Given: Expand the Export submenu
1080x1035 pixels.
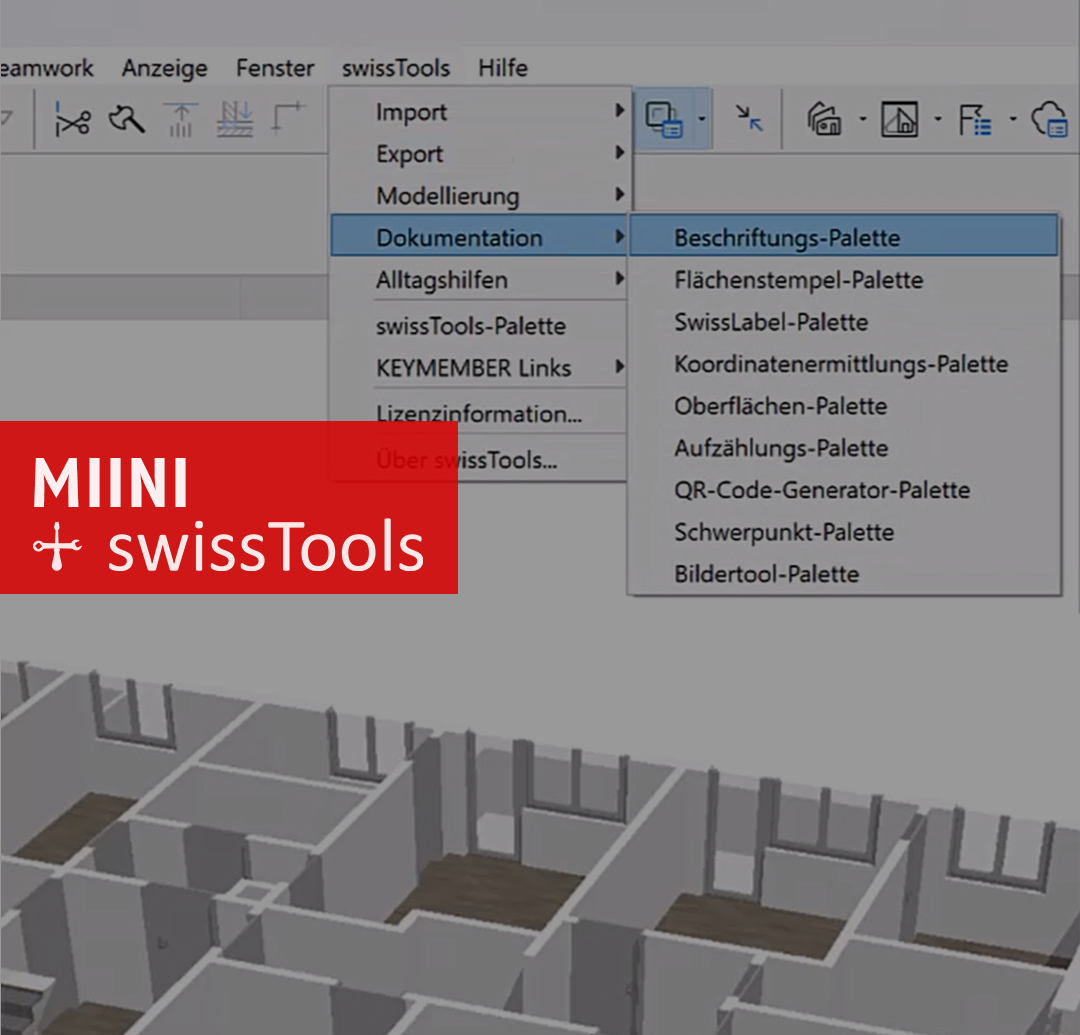Looking at the screenshot, I should pos(480,154).
